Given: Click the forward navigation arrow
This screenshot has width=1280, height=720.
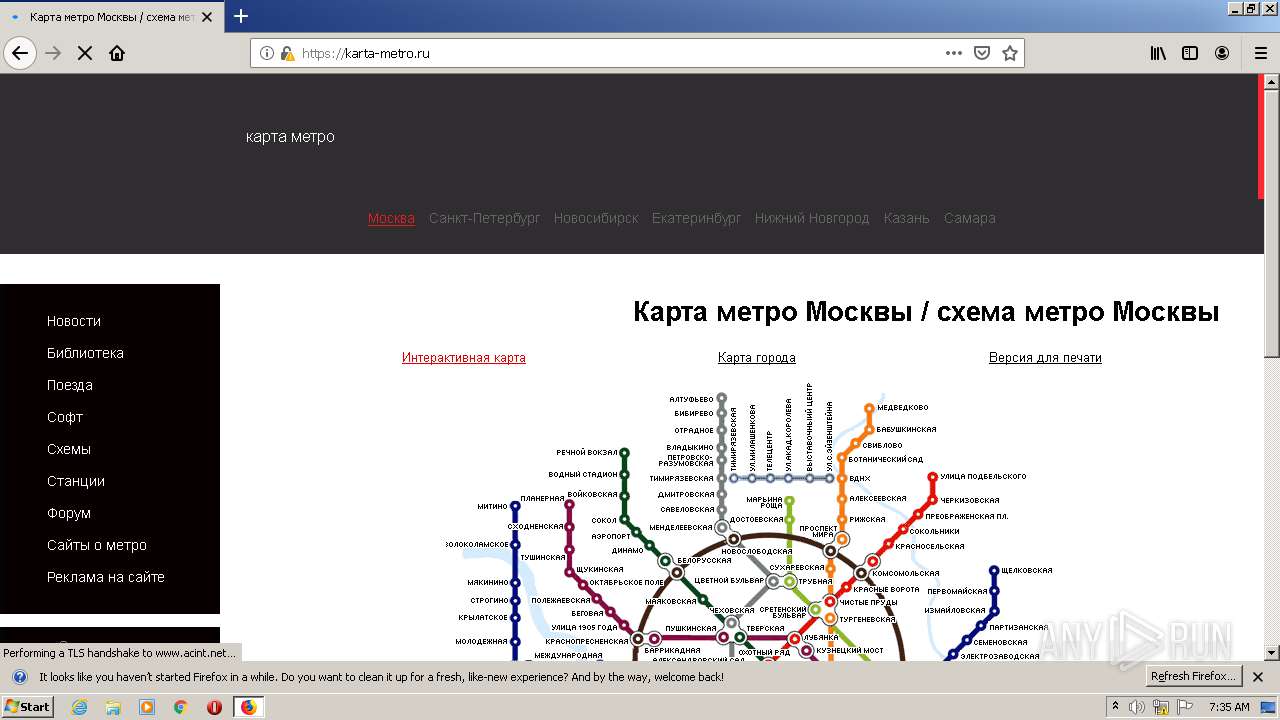Looking at the screenshot, I should (53, 53).
